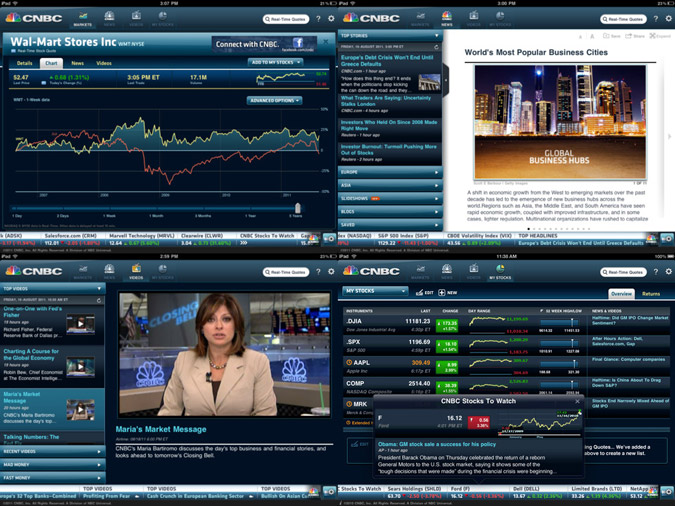
Task: Play Charting A Course video thumbnail
Action: (81, 367)
